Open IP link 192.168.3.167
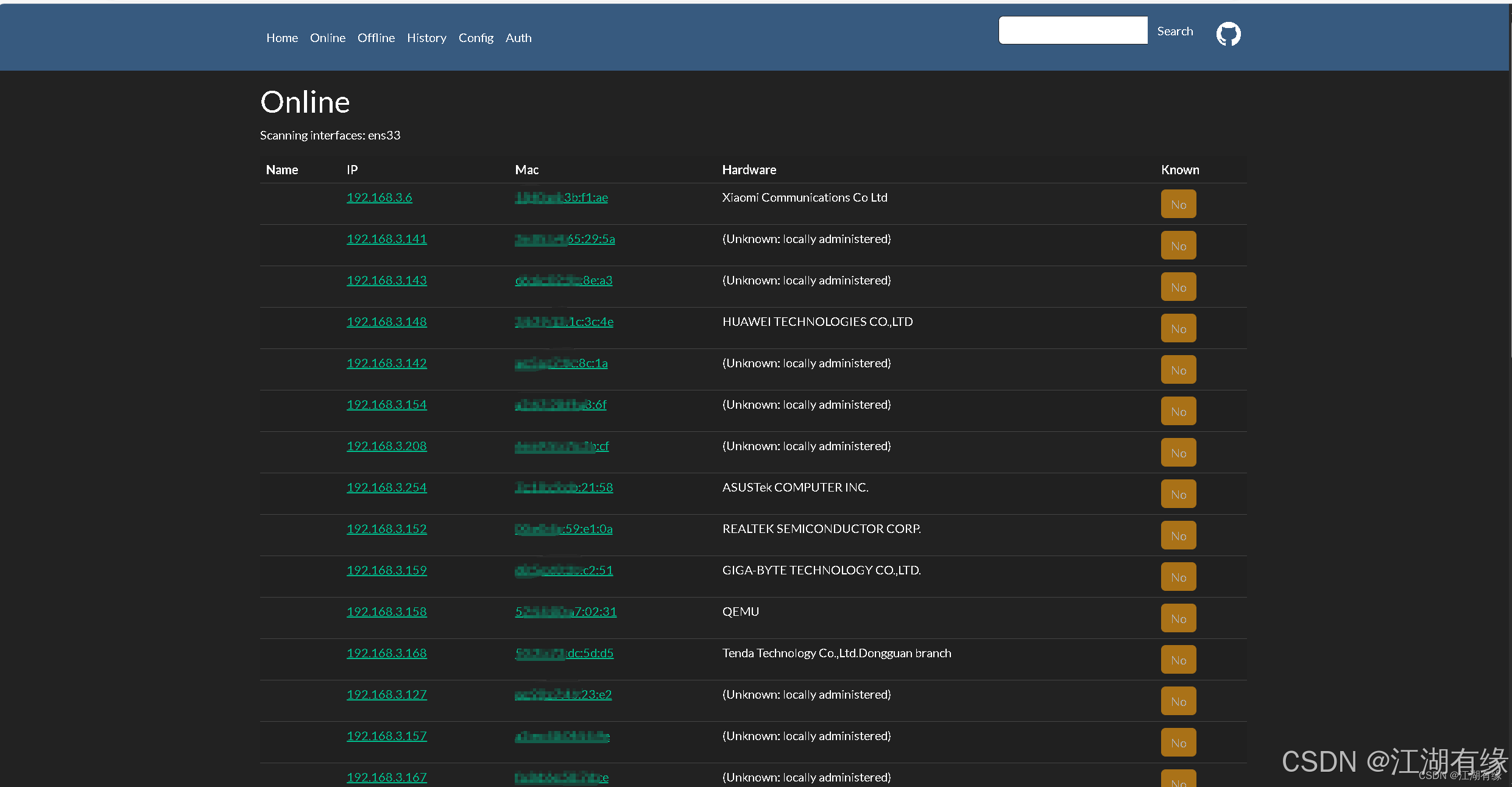Image resolution: width=1512 pixels, height=787 pixels. [387, 777]
